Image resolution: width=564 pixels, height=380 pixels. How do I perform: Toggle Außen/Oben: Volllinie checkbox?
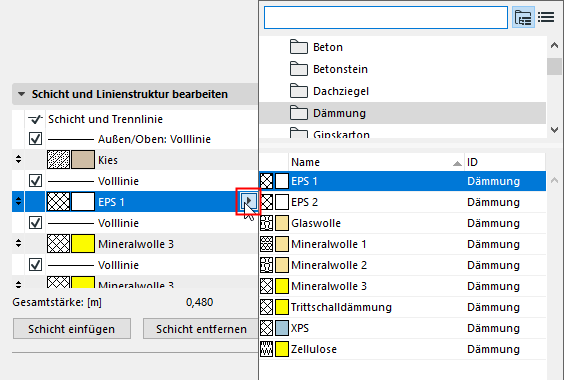pyautogui.click(x=35, y=139)
